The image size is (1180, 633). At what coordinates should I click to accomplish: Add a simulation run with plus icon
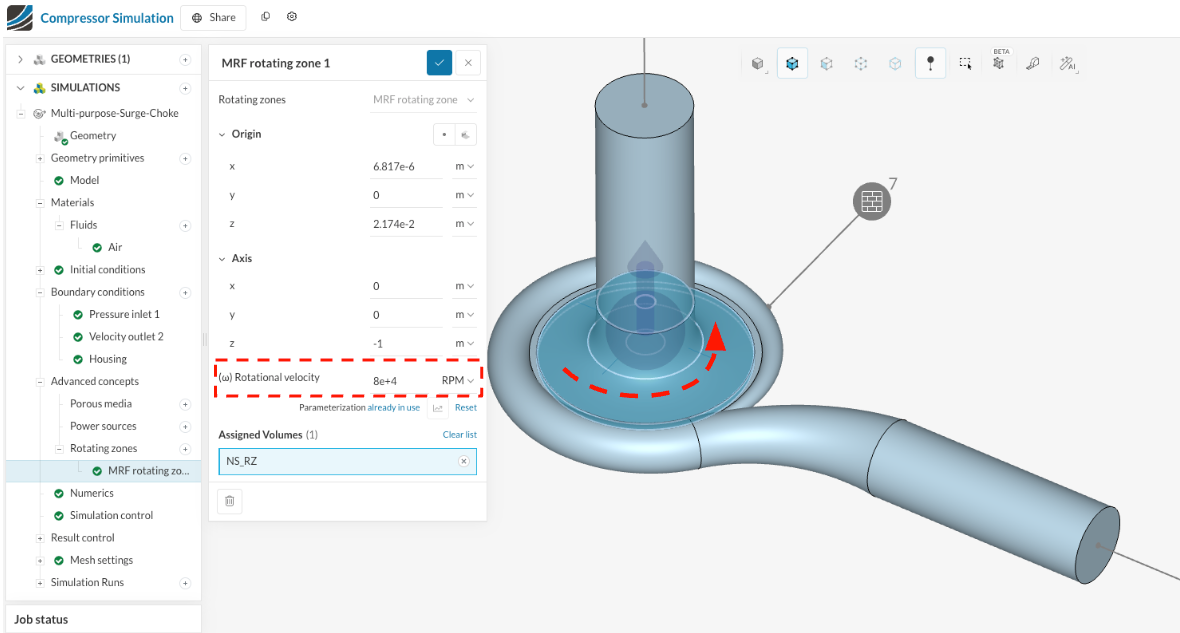[x=185, y=583]
